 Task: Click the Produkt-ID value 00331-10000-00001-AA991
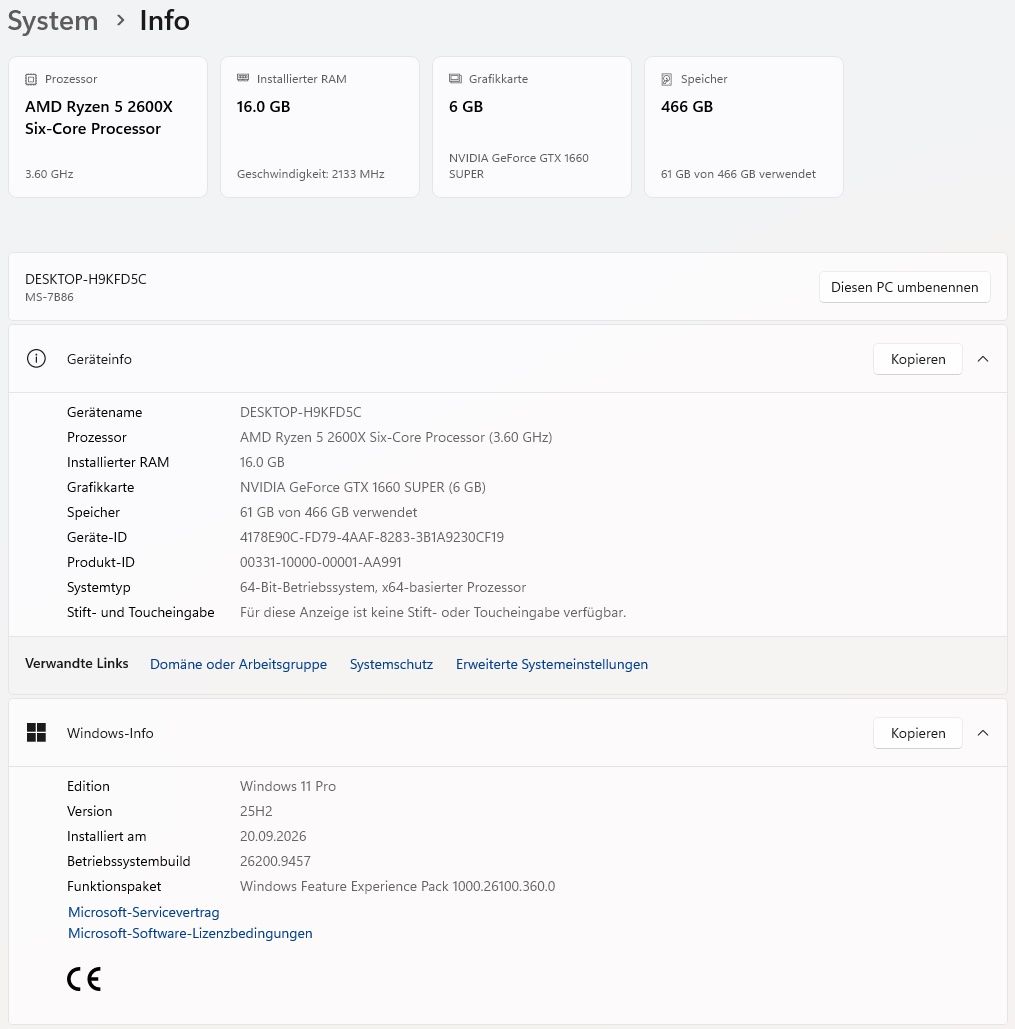[320, 562]
